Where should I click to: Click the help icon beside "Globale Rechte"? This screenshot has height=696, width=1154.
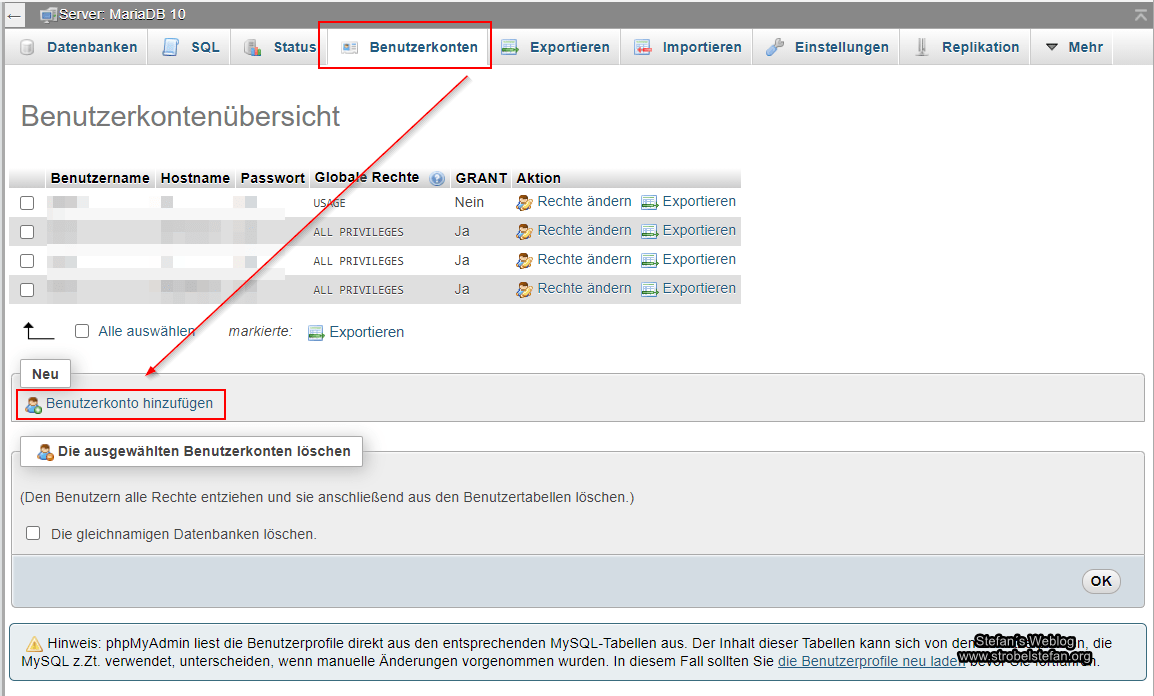pyautogui.click(x=437, y=178)
